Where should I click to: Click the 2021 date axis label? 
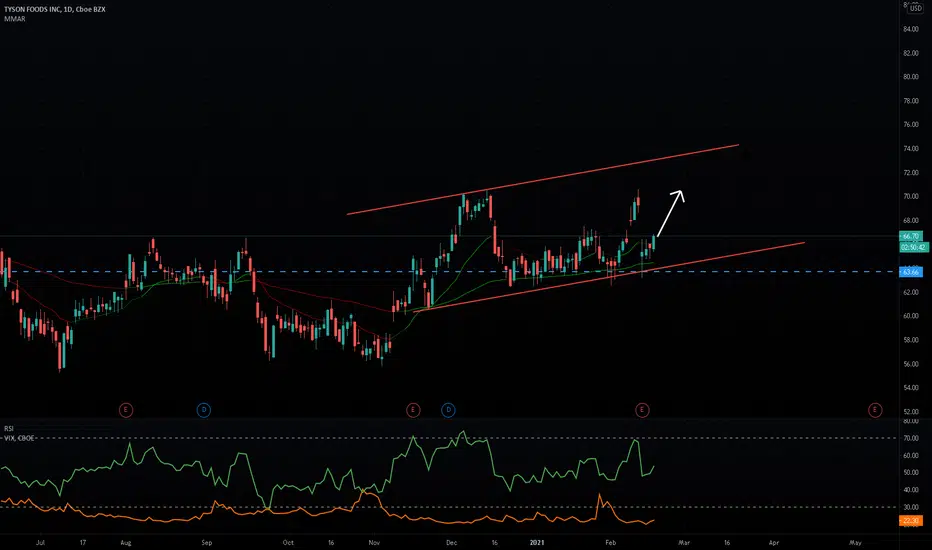[x=537, y=542]
